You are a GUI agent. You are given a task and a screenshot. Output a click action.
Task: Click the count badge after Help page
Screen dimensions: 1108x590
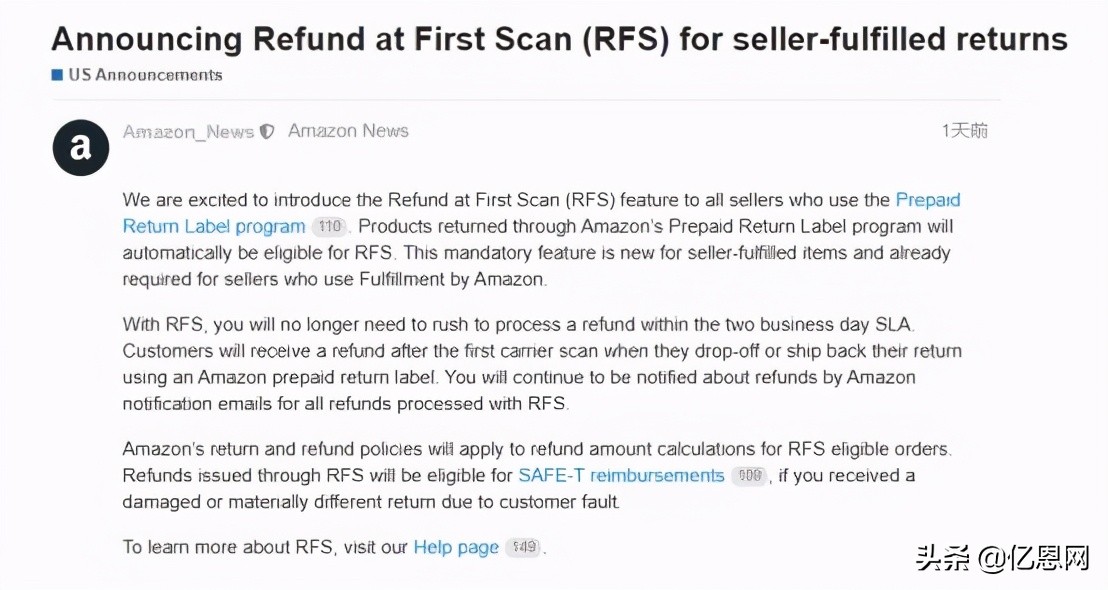522,548
